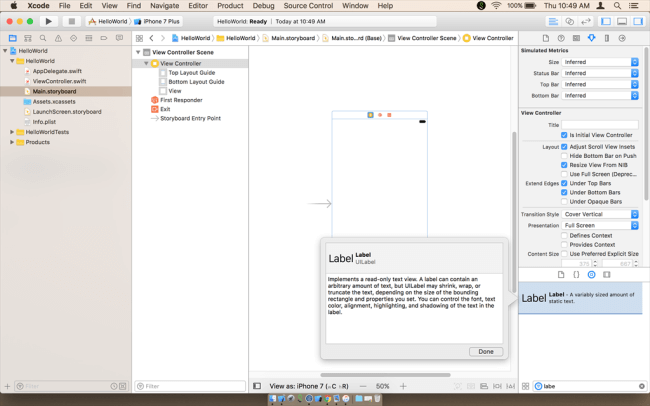The height and width of the screenshot is (406, 650).
Task: Toggle Under Top Bars checkbox
Action: pos(564,183)
